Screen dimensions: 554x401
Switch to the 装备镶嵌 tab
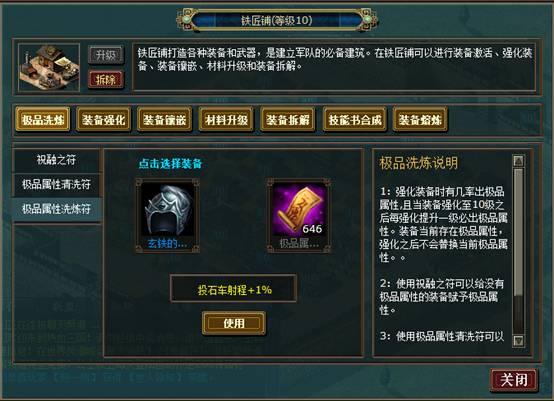pos(165,120)
